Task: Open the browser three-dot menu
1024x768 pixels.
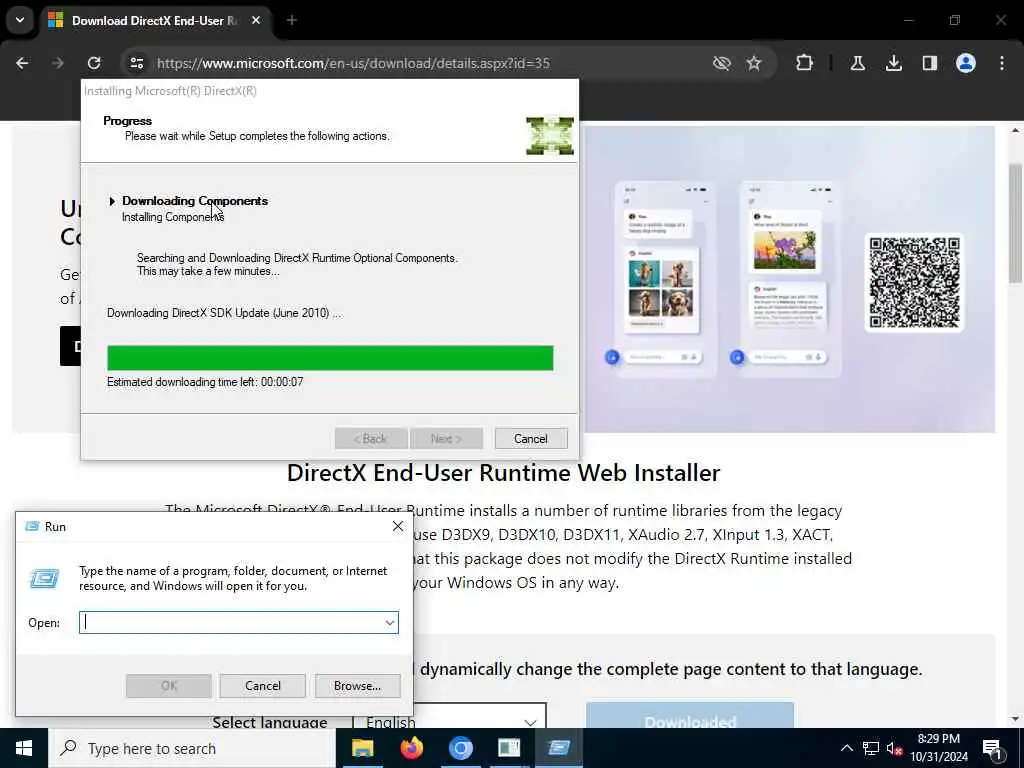Action: (1002, 63)
